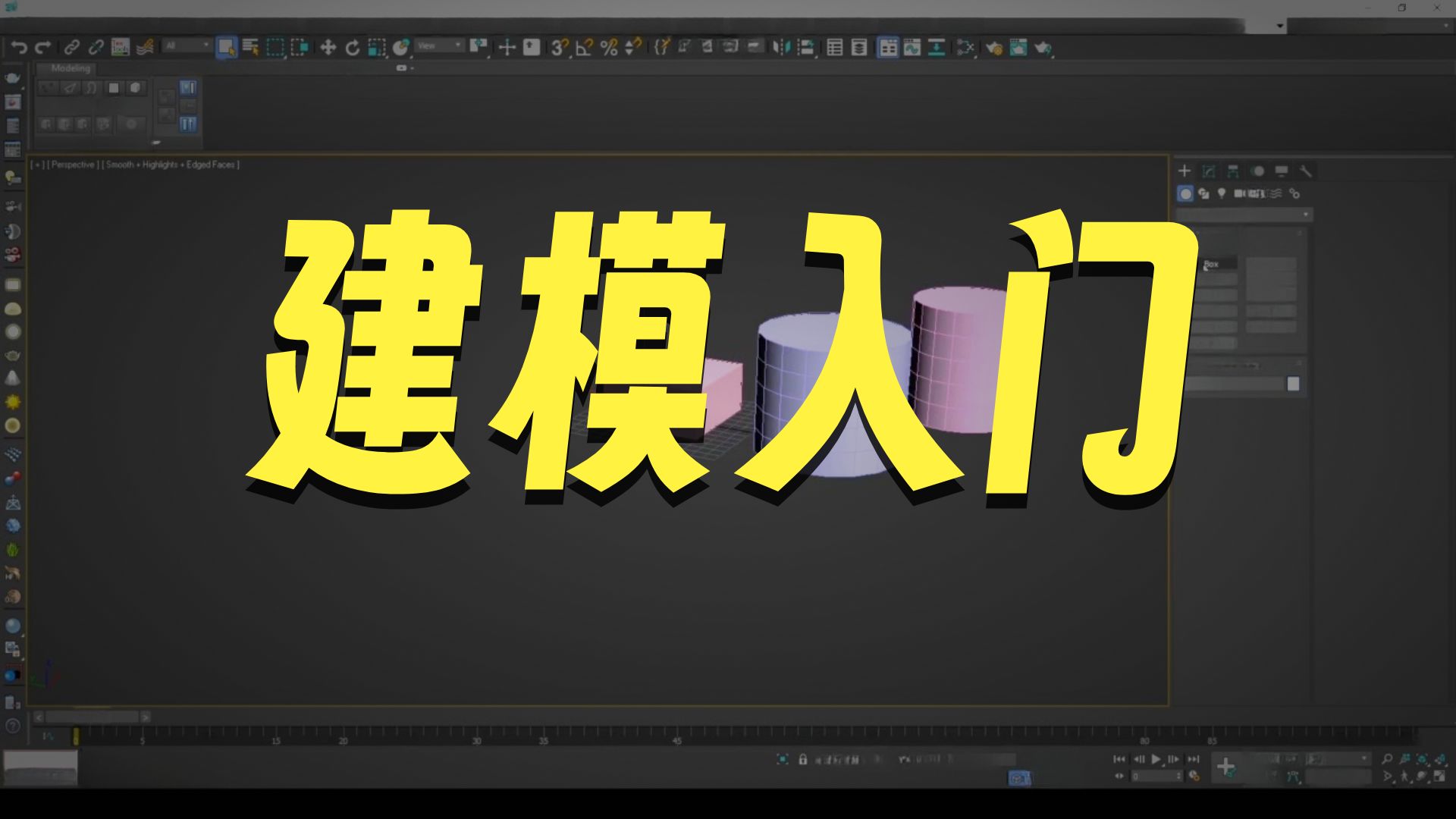Open the Create panel tab
Image resolution: width=1456 pixels, height=819 pixels.
pyautogui.click(x=1185, y=171)
